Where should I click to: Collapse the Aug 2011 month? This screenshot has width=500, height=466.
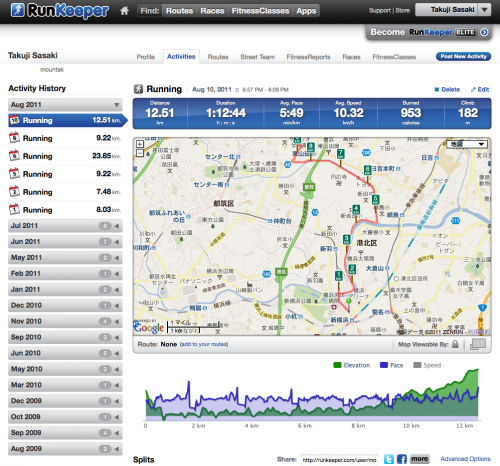(65, 105)
